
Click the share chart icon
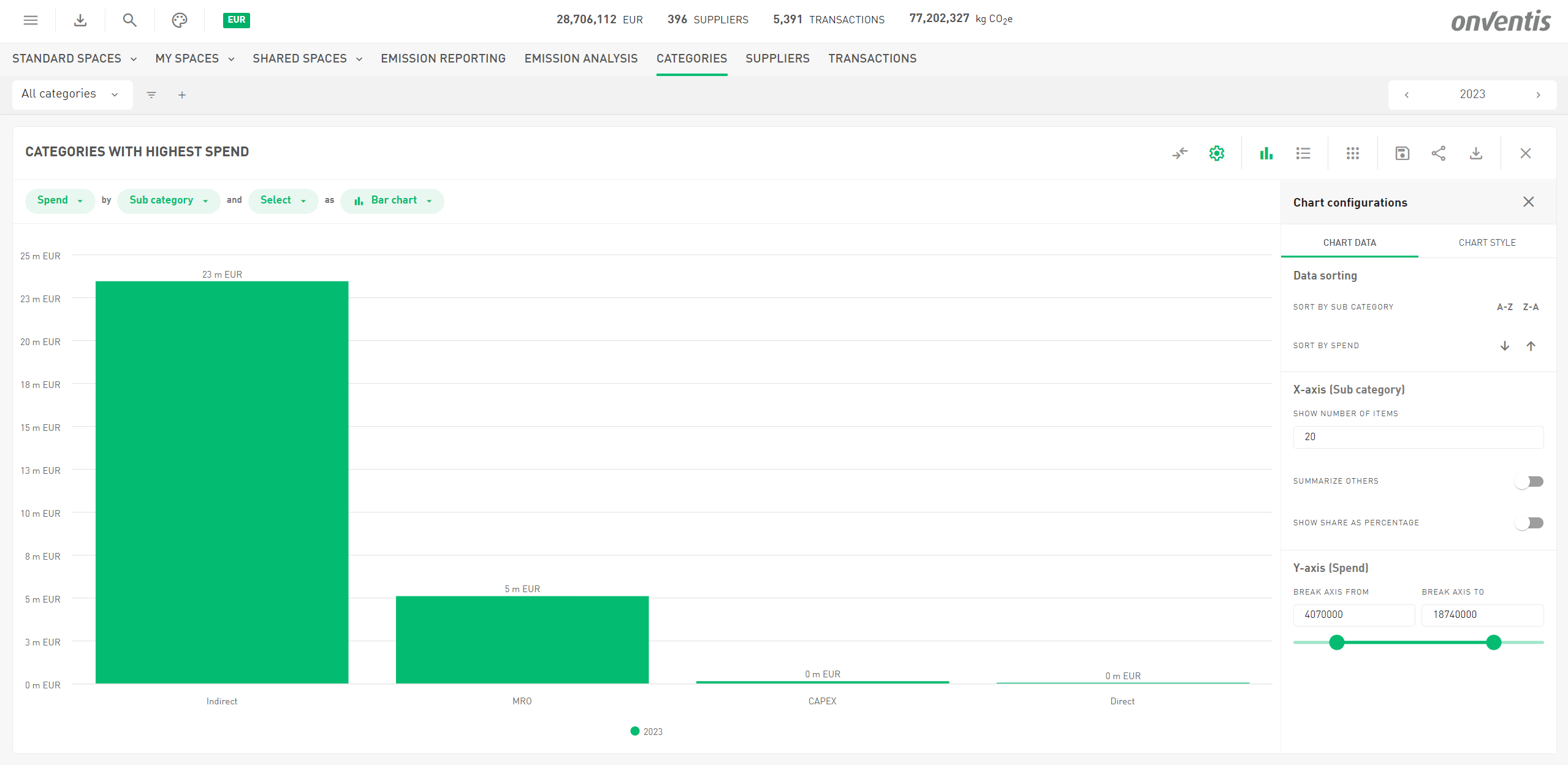[1439, 153]
